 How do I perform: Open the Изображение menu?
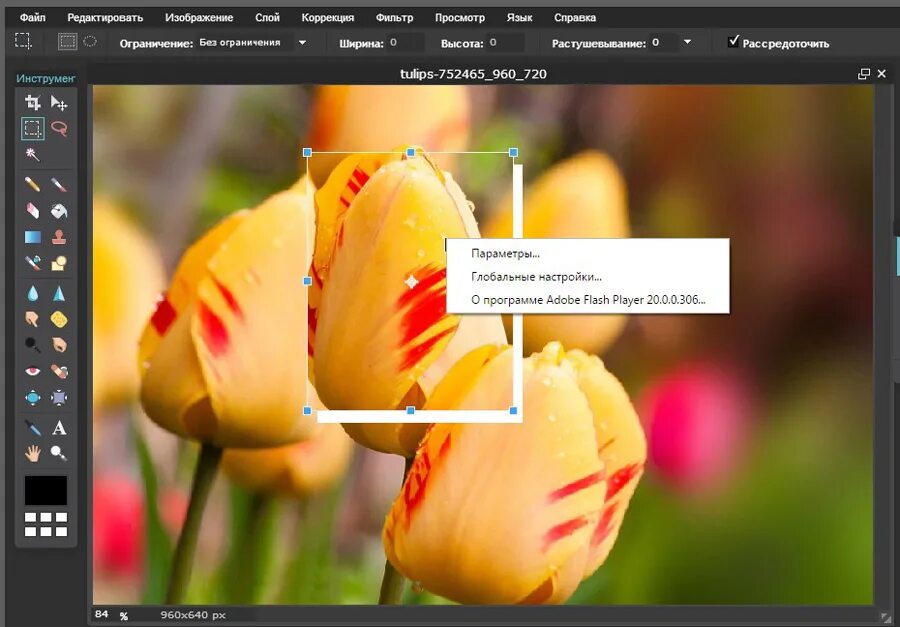[199, 17]
